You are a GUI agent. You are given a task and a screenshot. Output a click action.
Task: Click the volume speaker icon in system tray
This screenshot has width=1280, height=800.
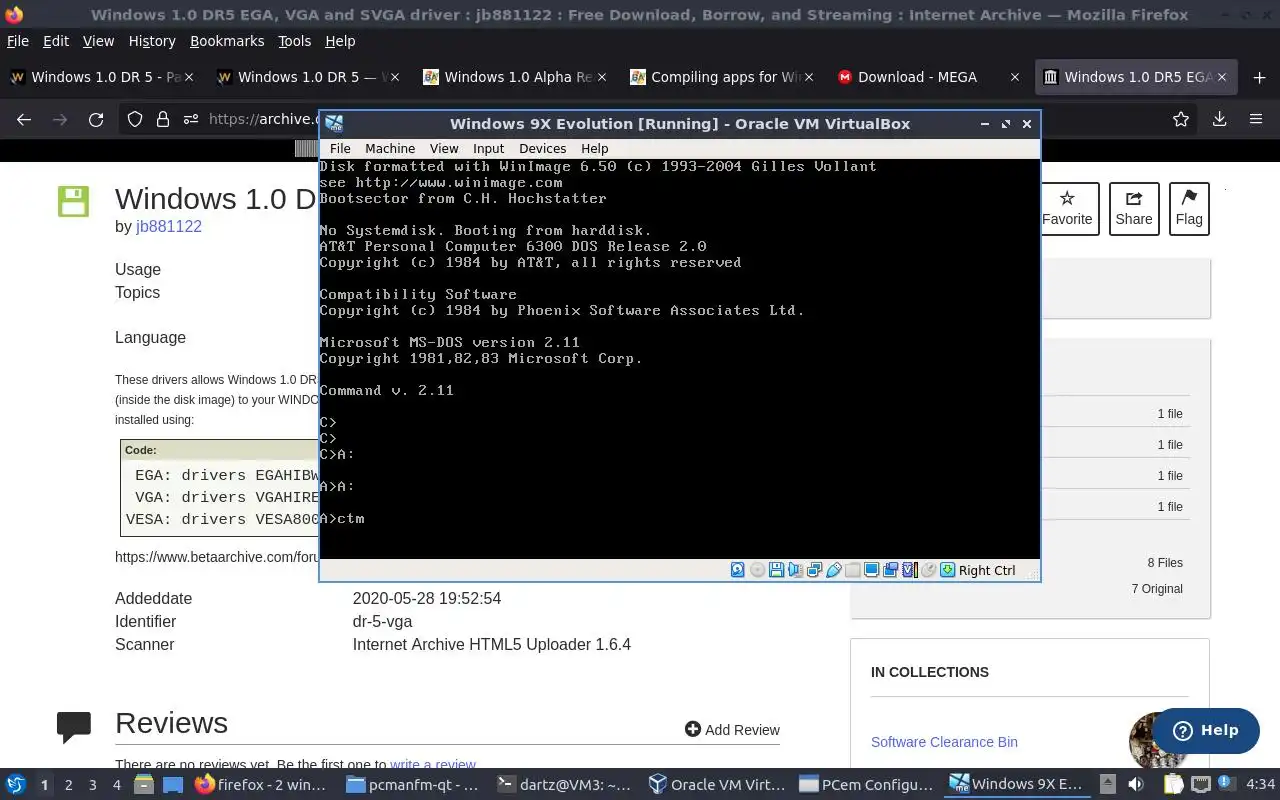(1135, 785)
